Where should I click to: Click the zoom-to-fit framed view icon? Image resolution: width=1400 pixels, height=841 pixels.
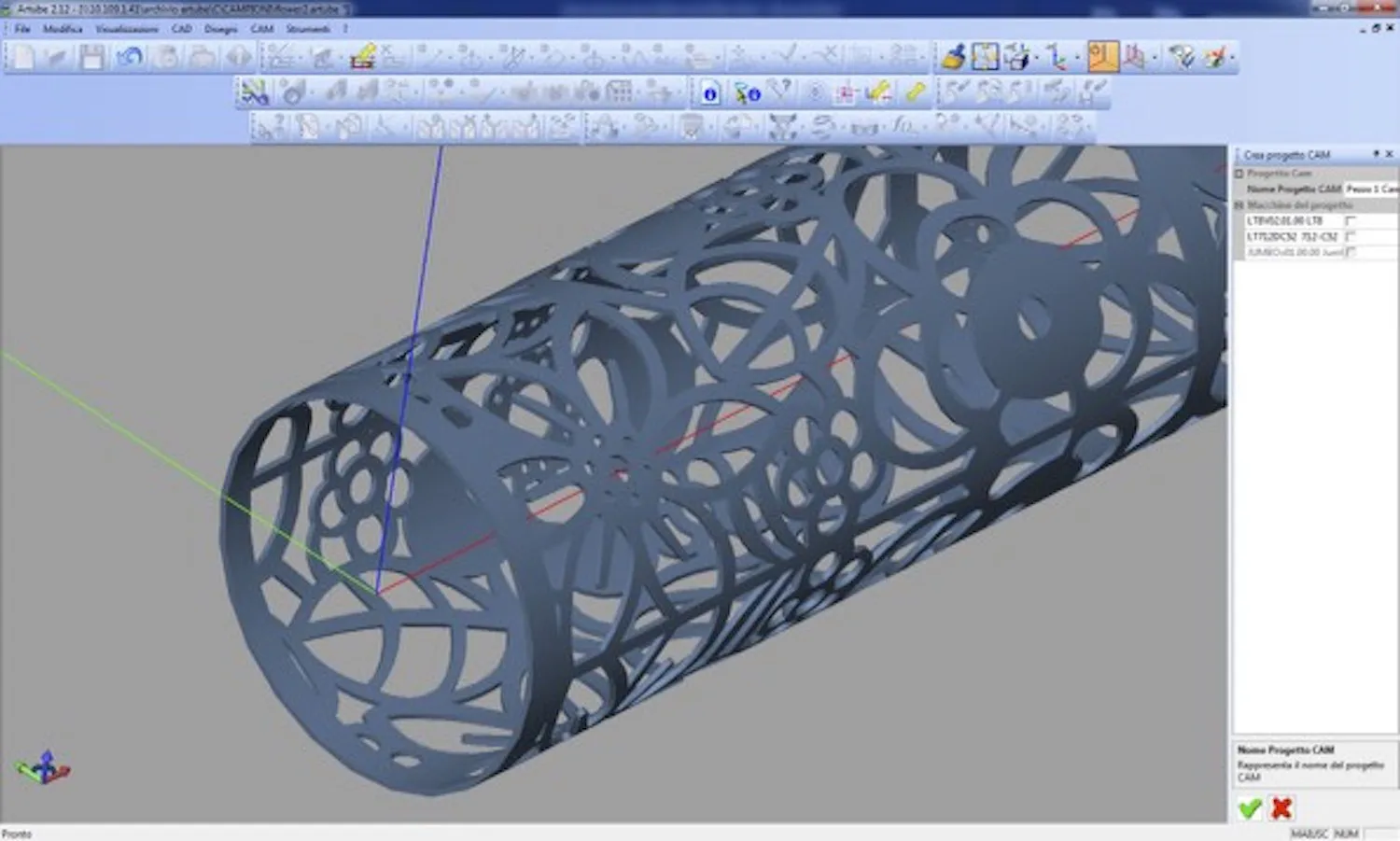click(985, 58)
